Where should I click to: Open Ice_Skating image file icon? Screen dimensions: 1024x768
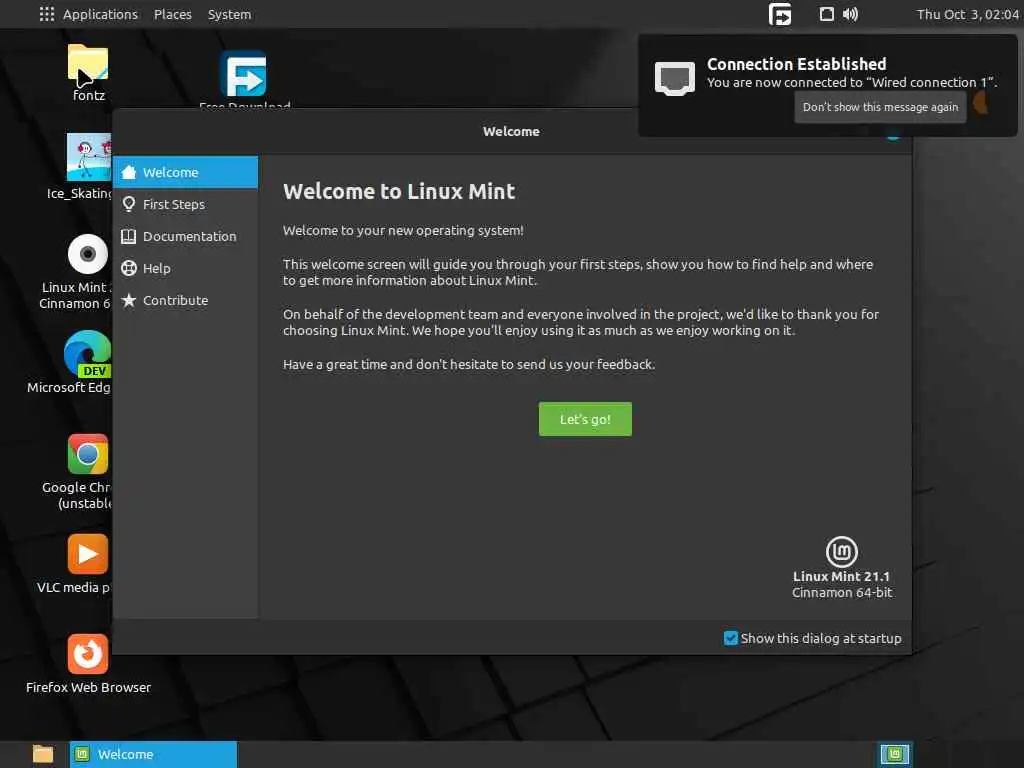click(89, 157)
